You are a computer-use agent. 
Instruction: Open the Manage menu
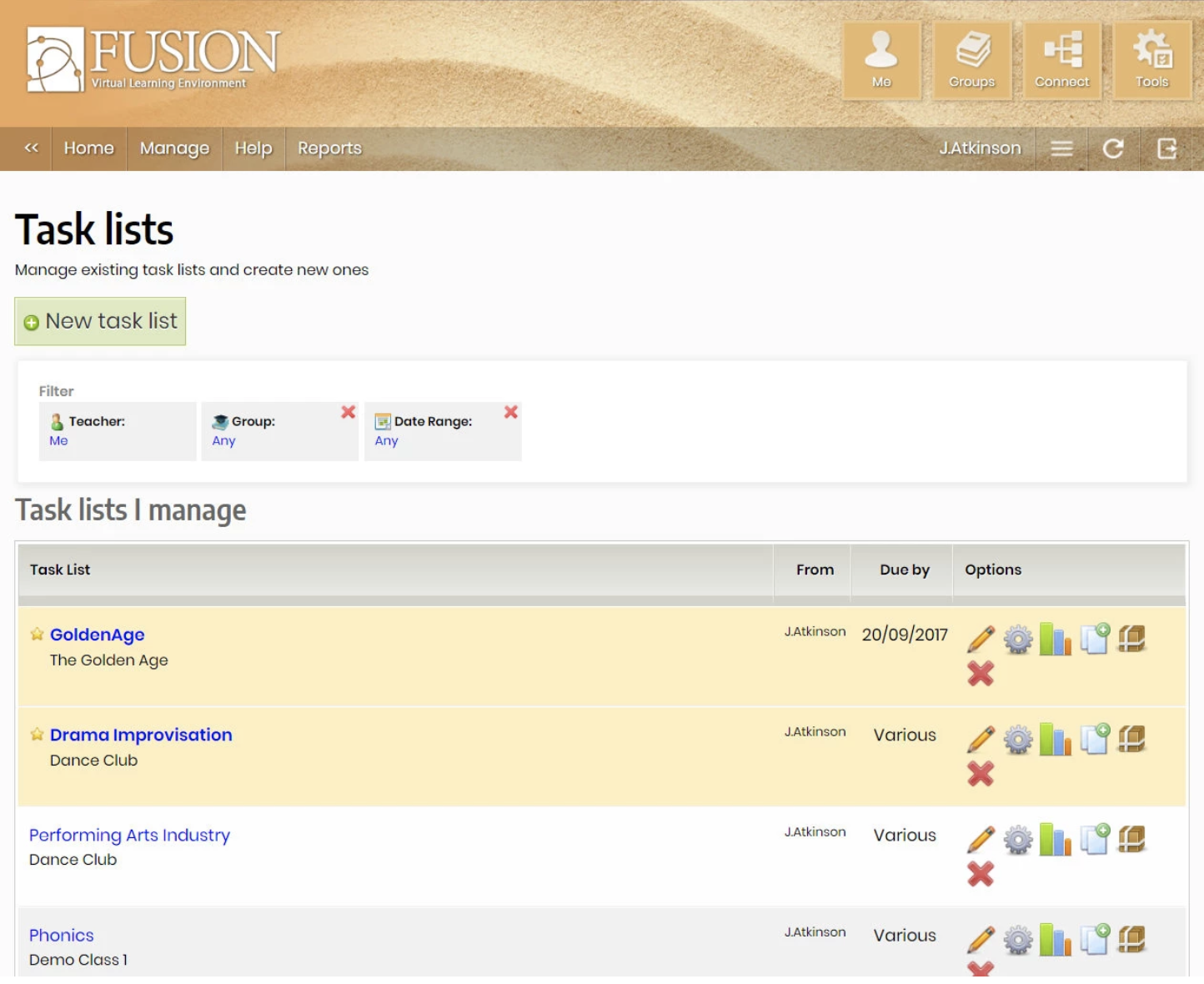click(x=174, y=148)
